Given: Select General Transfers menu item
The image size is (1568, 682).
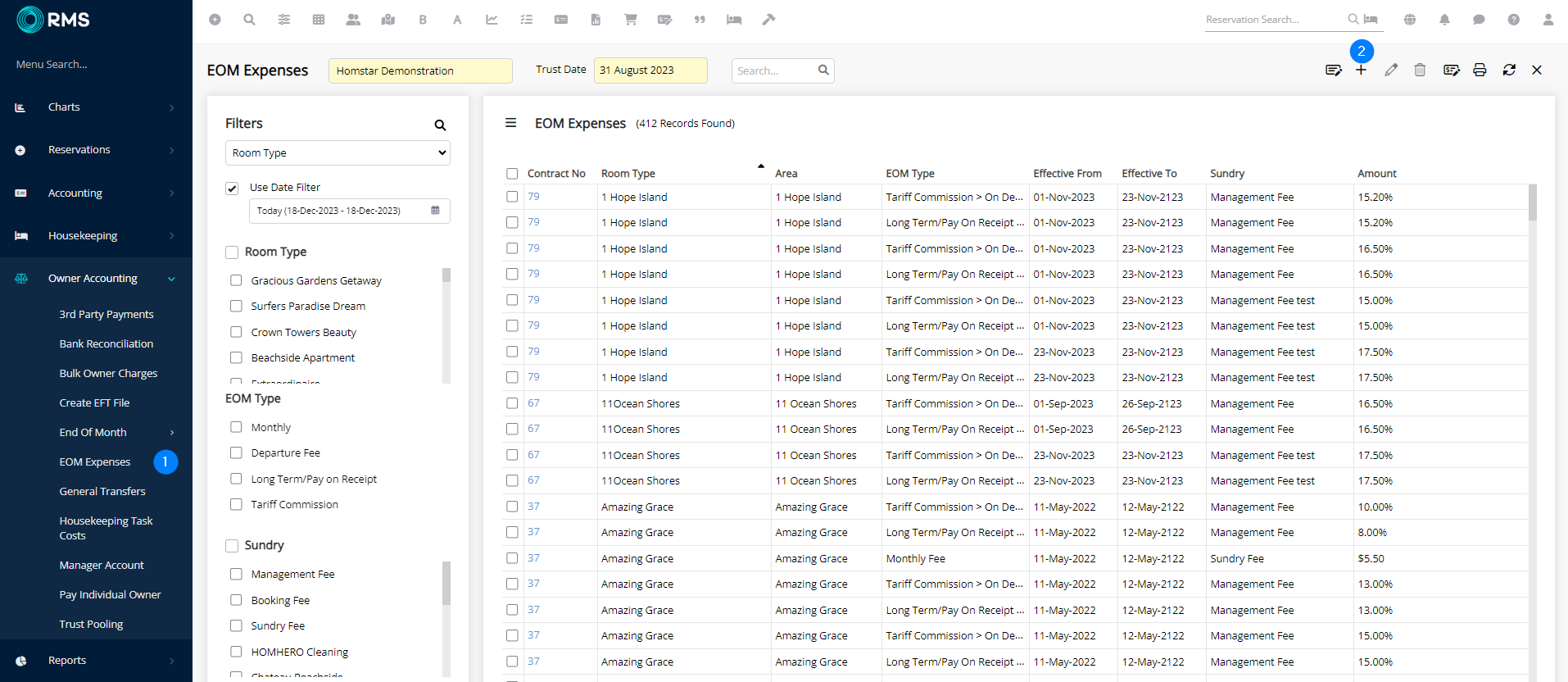Looking at the screenshot, I should click(102, 492).
